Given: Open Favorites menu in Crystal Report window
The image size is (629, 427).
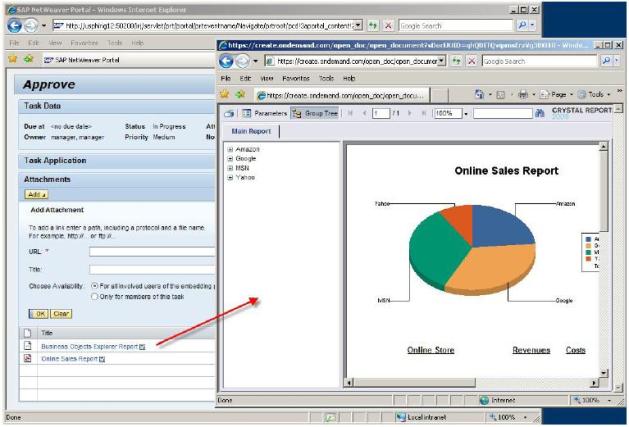Looking at the screenshot, I should [296, 78].
